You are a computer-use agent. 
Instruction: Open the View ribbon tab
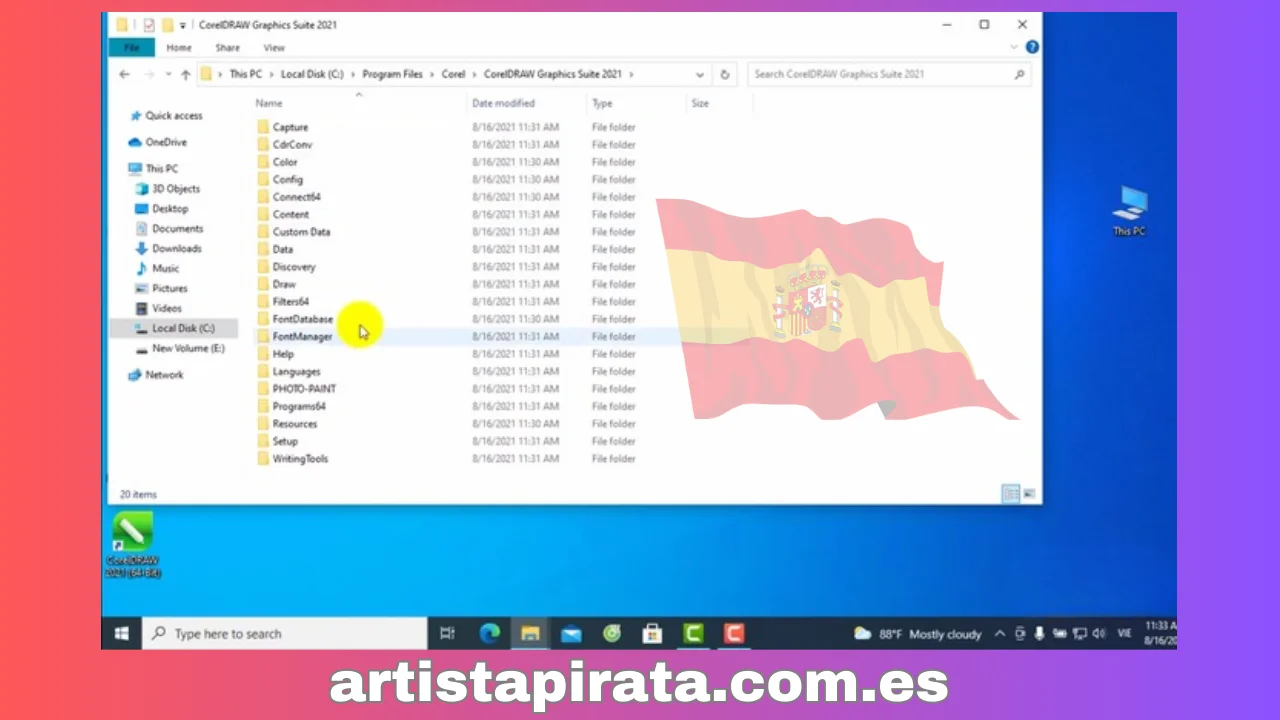pyautogui.click(x=274, y=48)
